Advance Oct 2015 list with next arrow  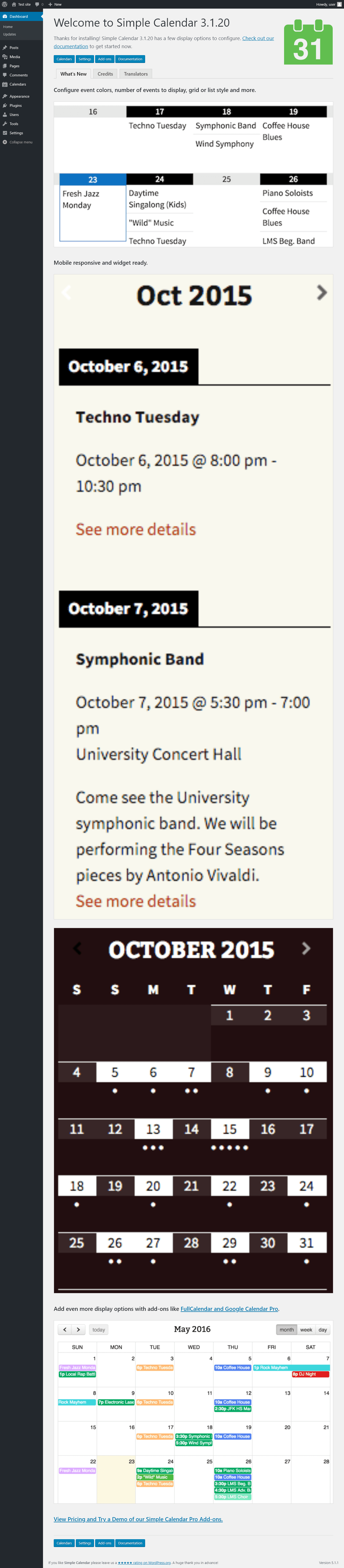tap(322, 293)
